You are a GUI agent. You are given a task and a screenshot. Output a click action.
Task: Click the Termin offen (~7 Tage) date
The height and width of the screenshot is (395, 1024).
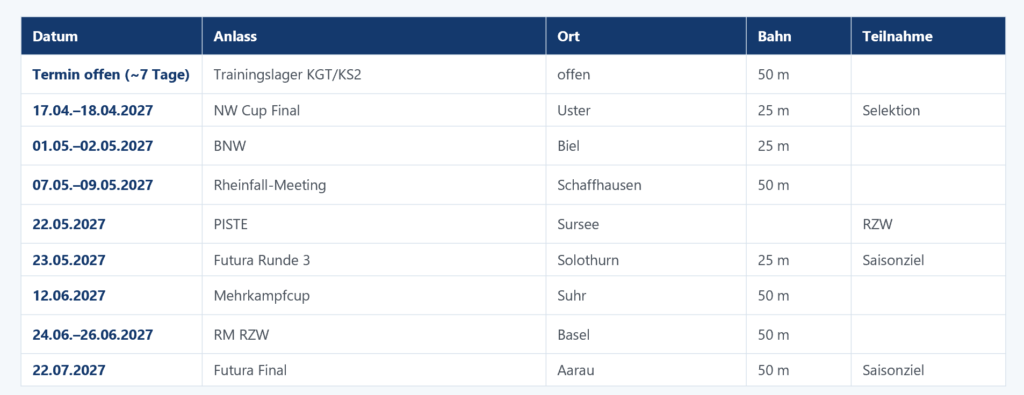click(x=111, y=74)
